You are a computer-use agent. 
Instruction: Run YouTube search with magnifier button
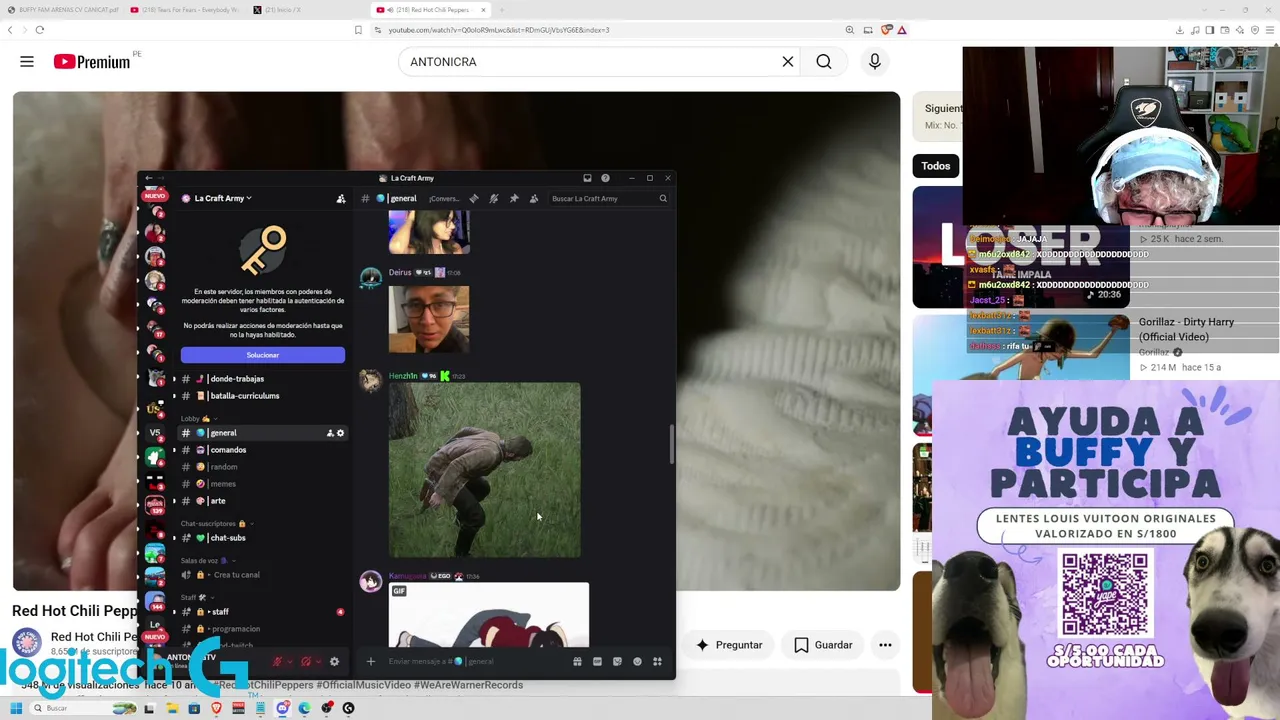point(824,62)
